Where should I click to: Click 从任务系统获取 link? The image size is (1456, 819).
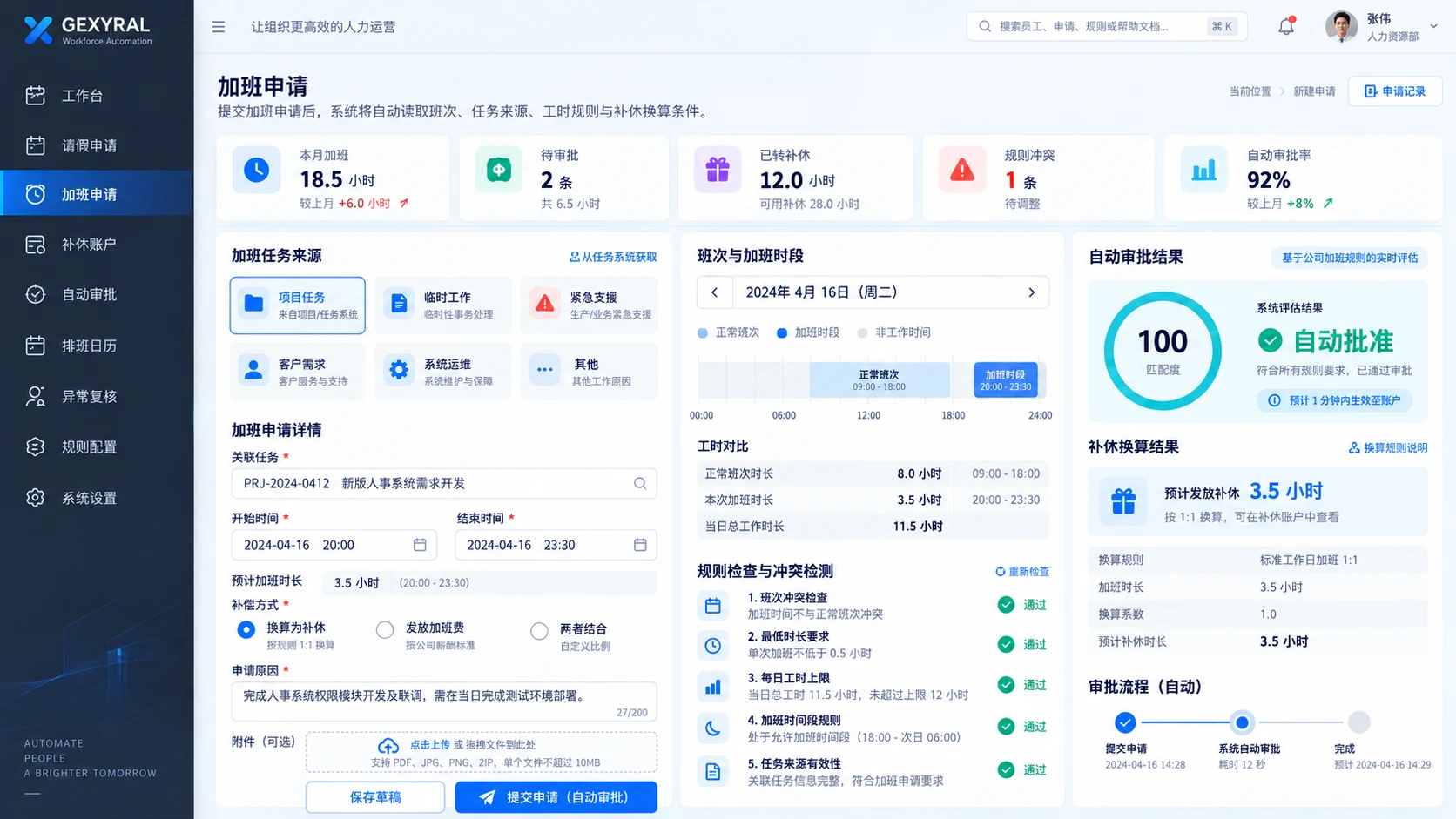613,257
